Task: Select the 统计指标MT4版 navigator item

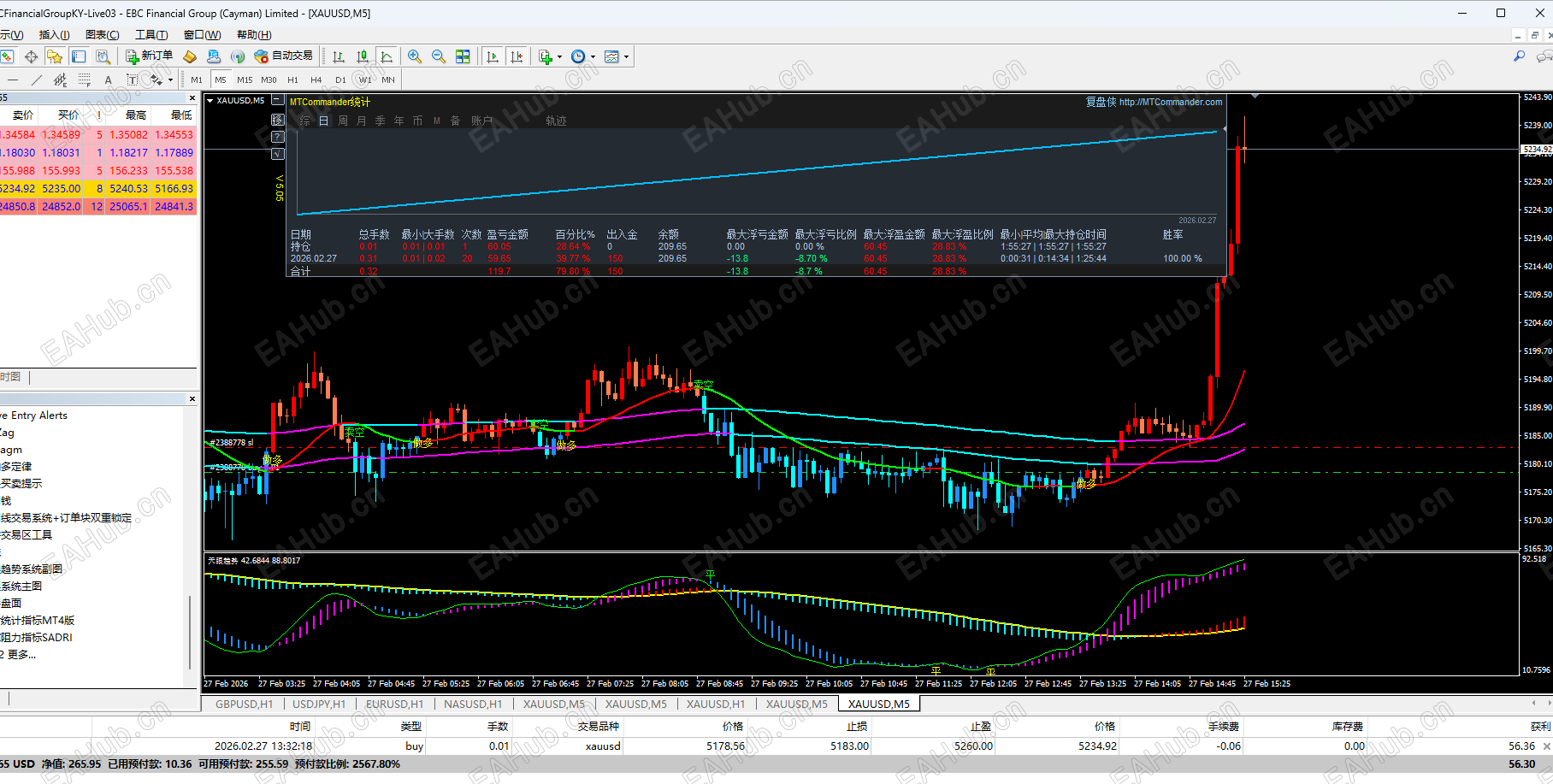Action: [38, 621]
